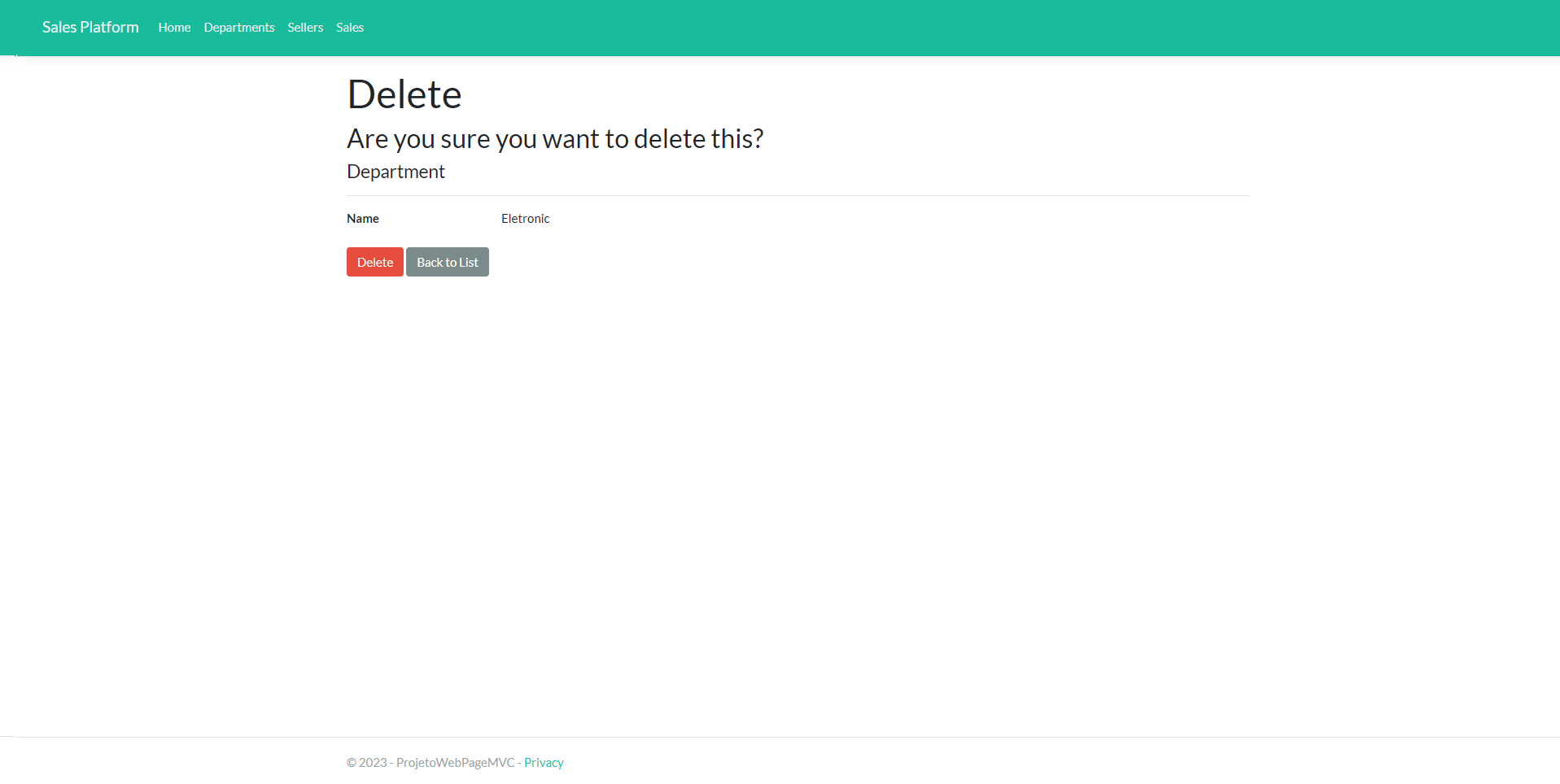The image size is (1560, 784).
Task: Go to the Home page
Action: tap(173, 27)
